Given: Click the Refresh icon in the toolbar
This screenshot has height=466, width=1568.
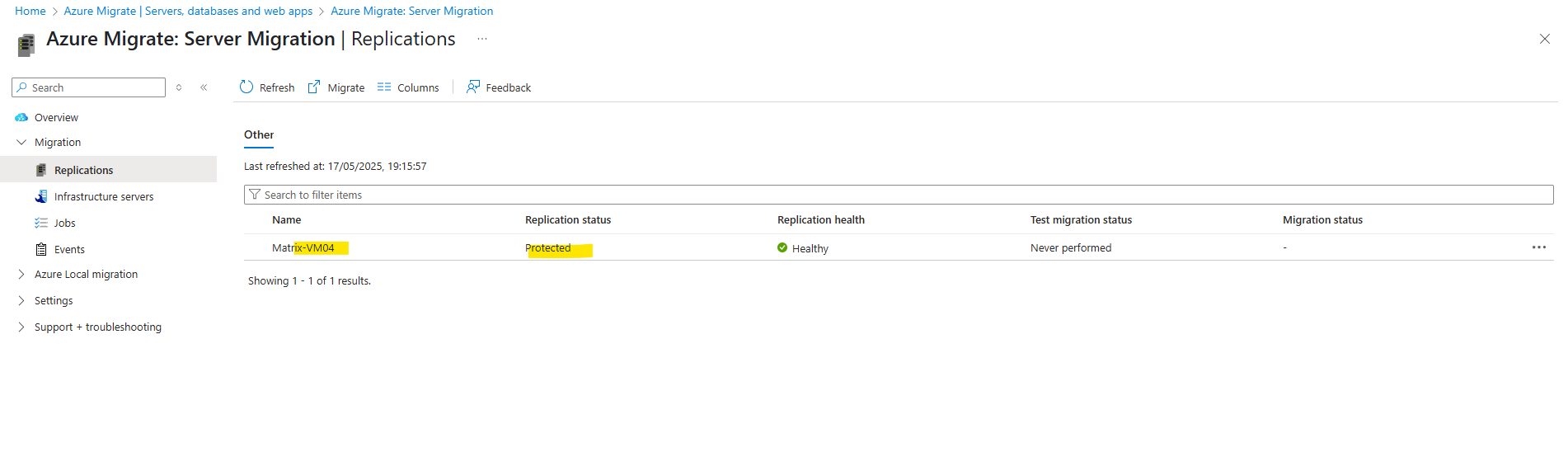Looking at the screenshot, I should (246, 87).
